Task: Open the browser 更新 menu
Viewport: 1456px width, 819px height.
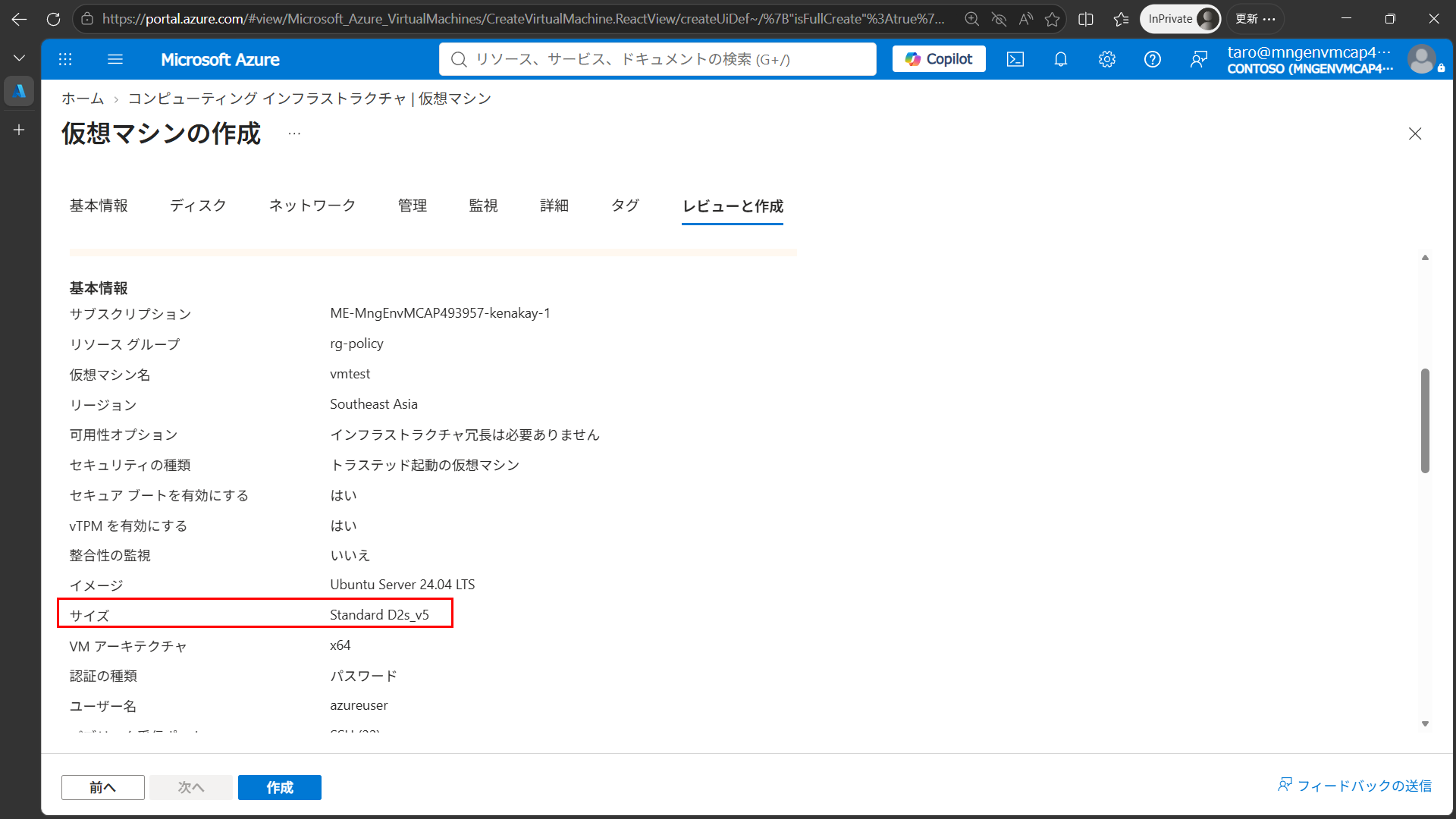Action: click(x=1255, y=19)
